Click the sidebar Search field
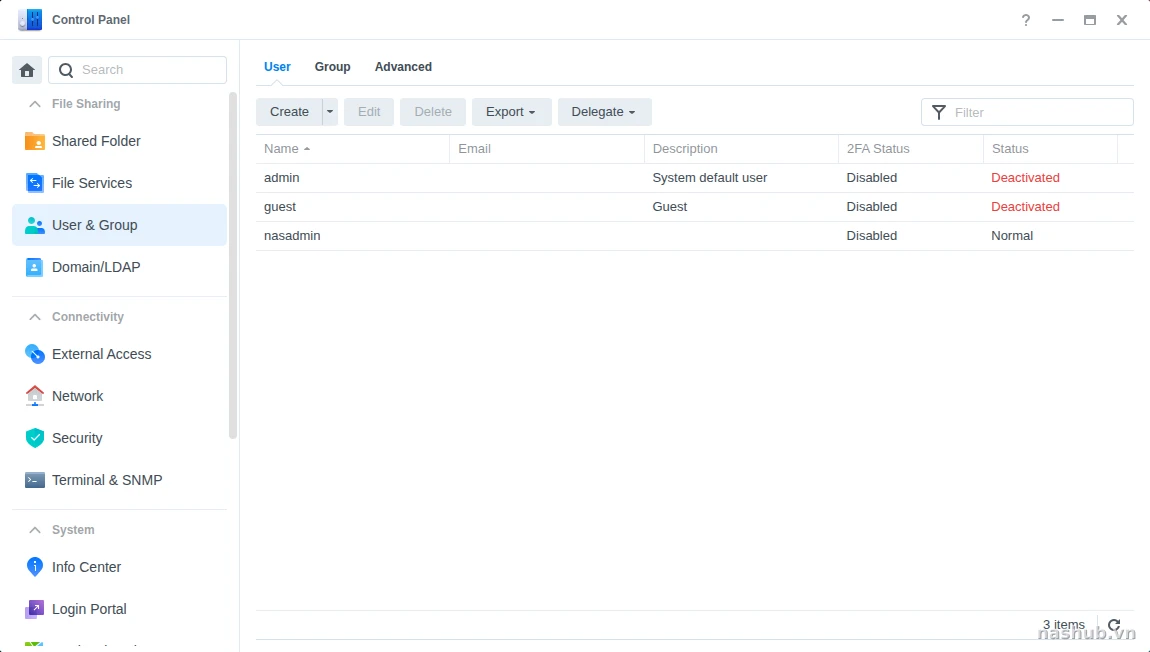 point(137,70)
